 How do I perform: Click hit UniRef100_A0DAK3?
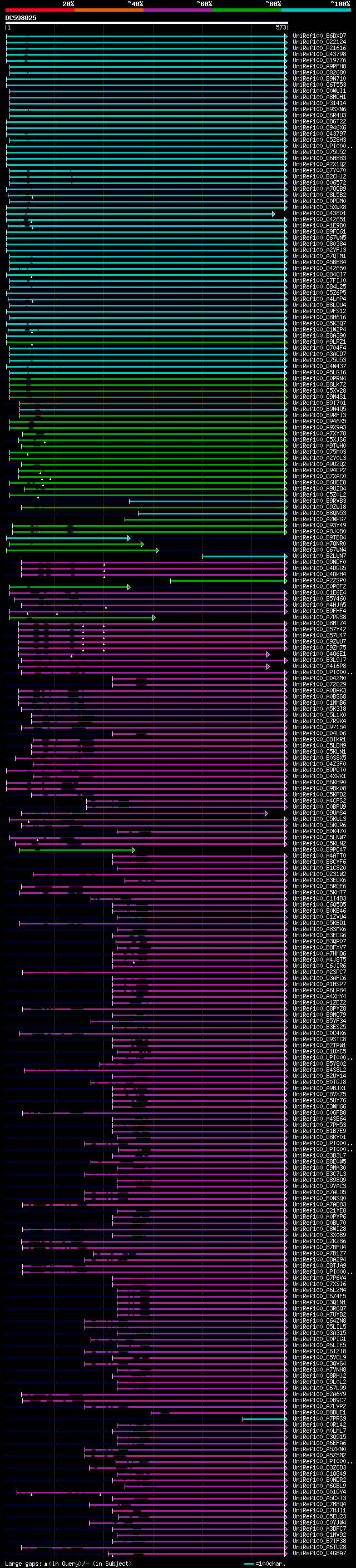pos(319,691)
